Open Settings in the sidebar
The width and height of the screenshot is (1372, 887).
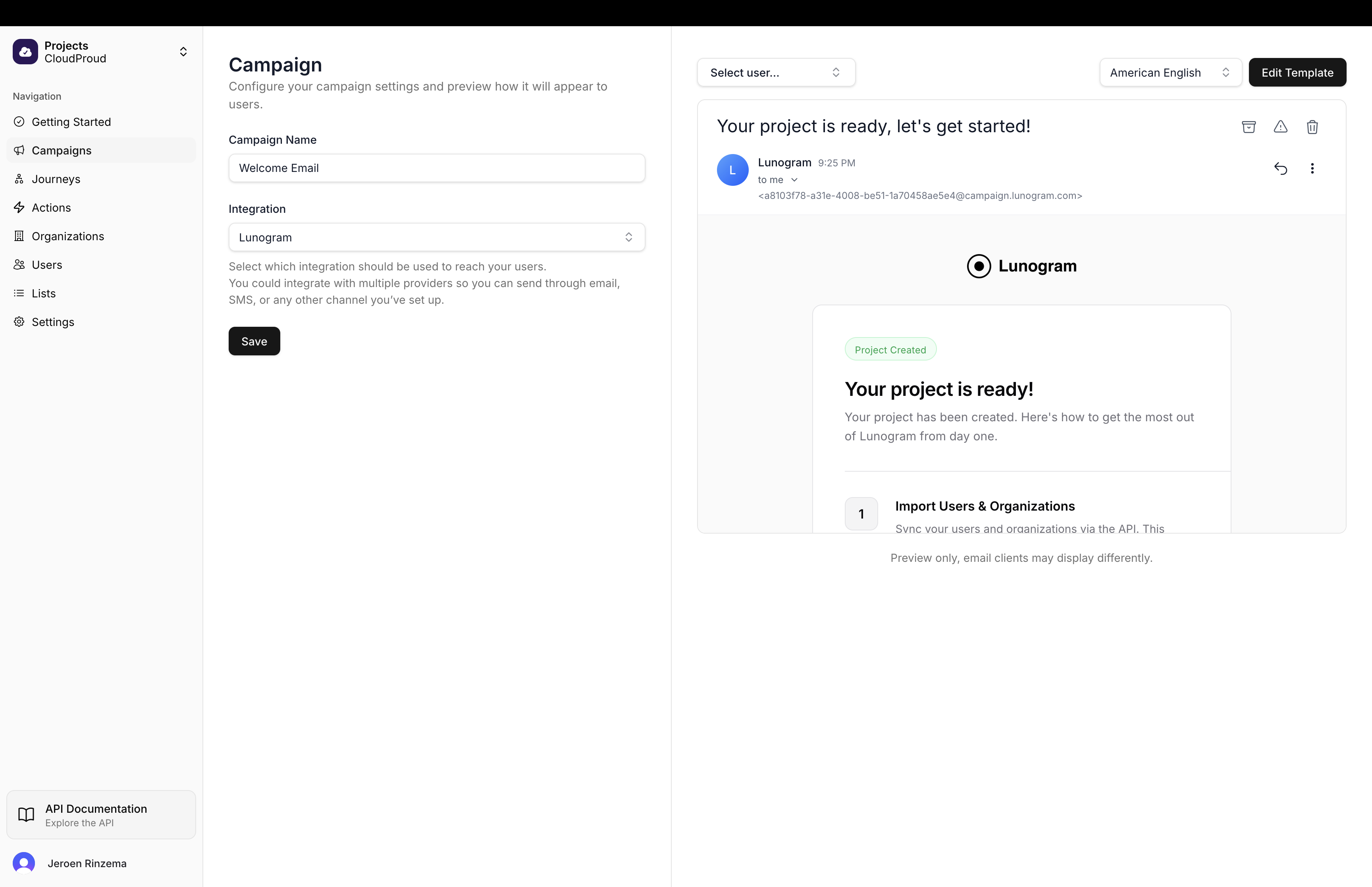(52, 322)
